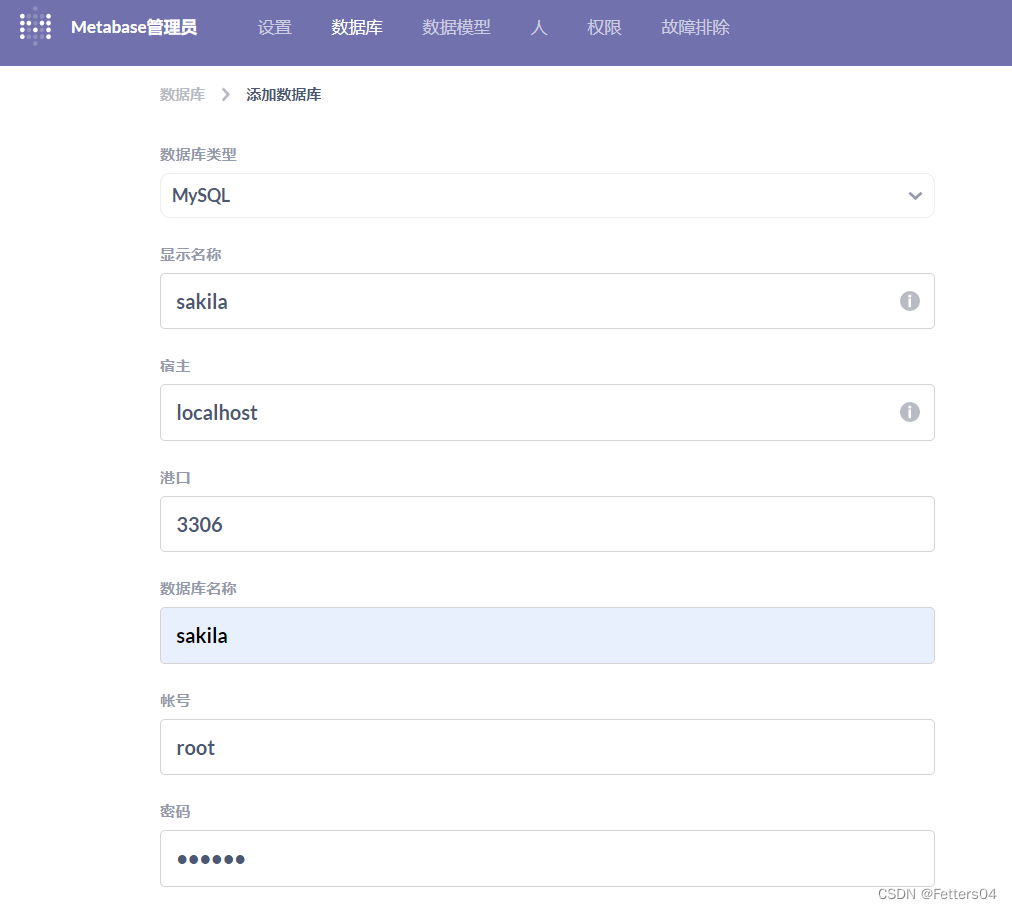1012x909 pixels.
Task: Click the 显示名称 label
Action: click(x=190, y=255)
